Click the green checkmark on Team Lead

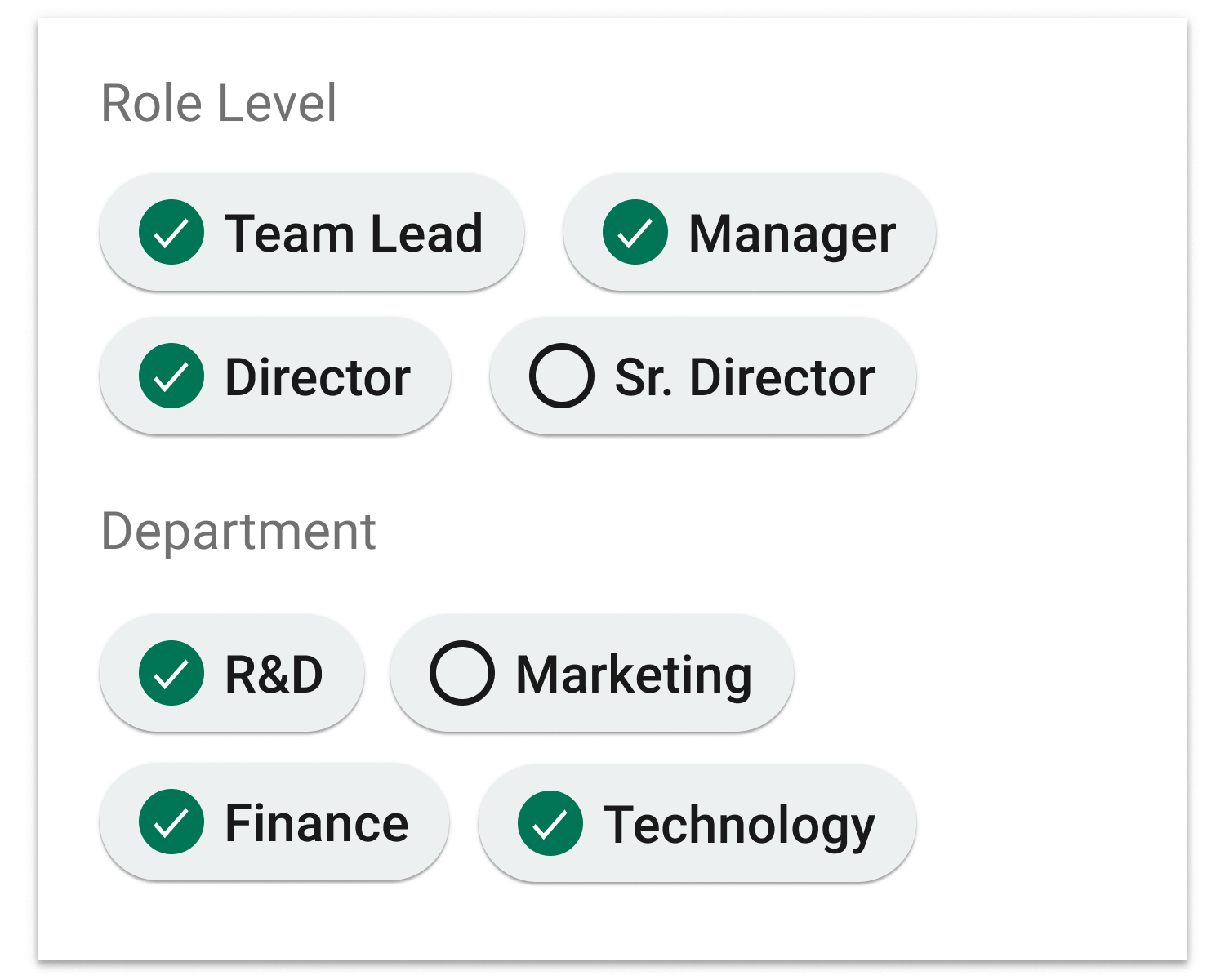coord(171,233)
